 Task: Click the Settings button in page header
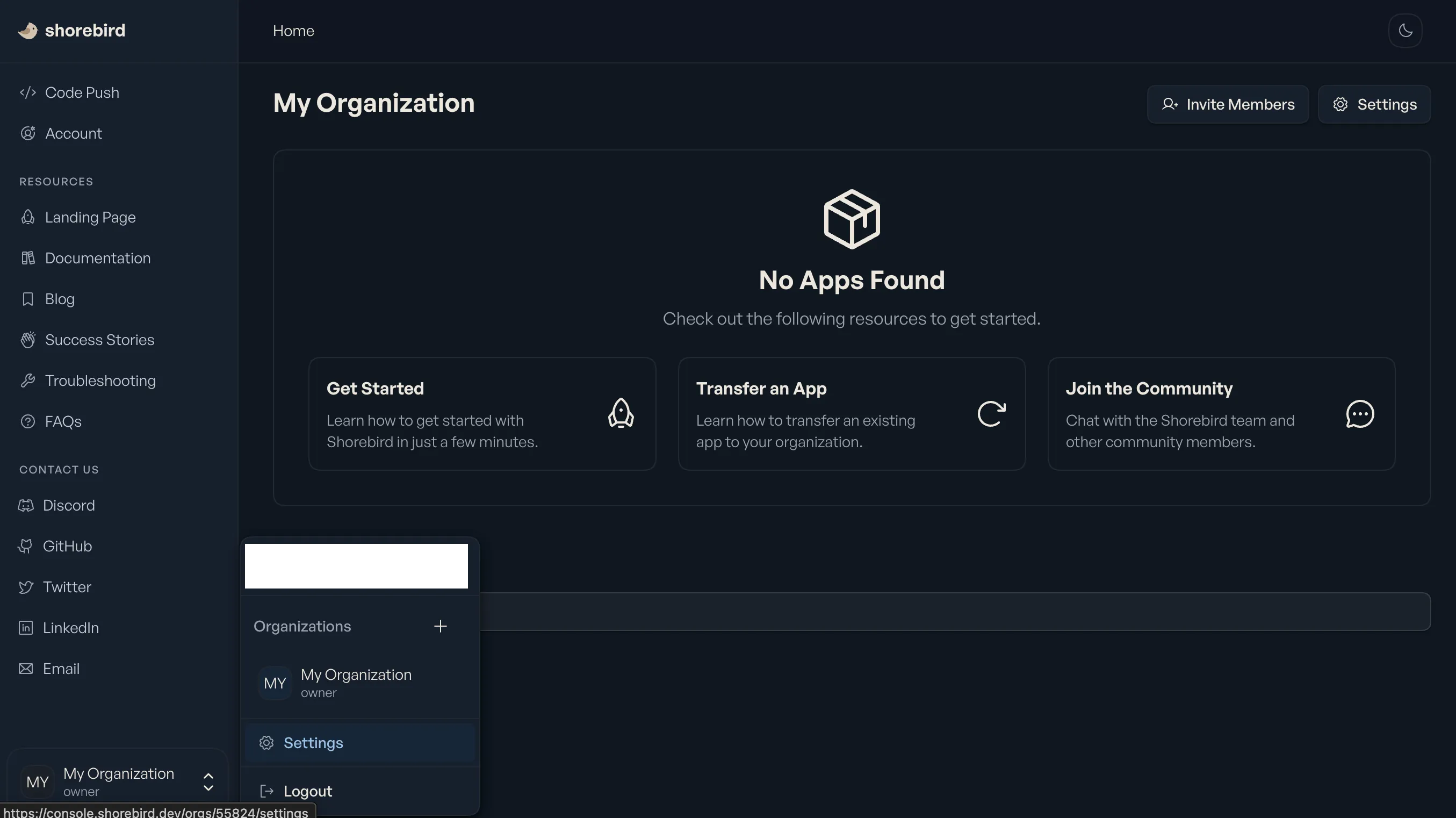coord(1374,105)
